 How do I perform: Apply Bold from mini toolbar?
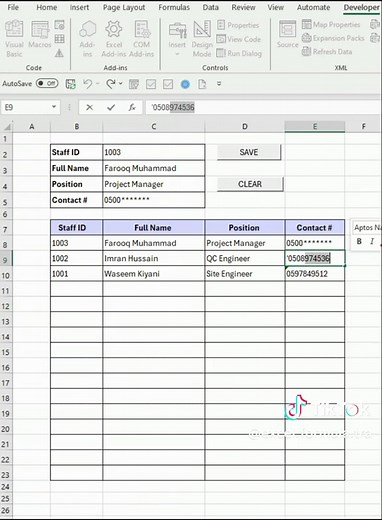pyautogui.click(x=359, y=241)
